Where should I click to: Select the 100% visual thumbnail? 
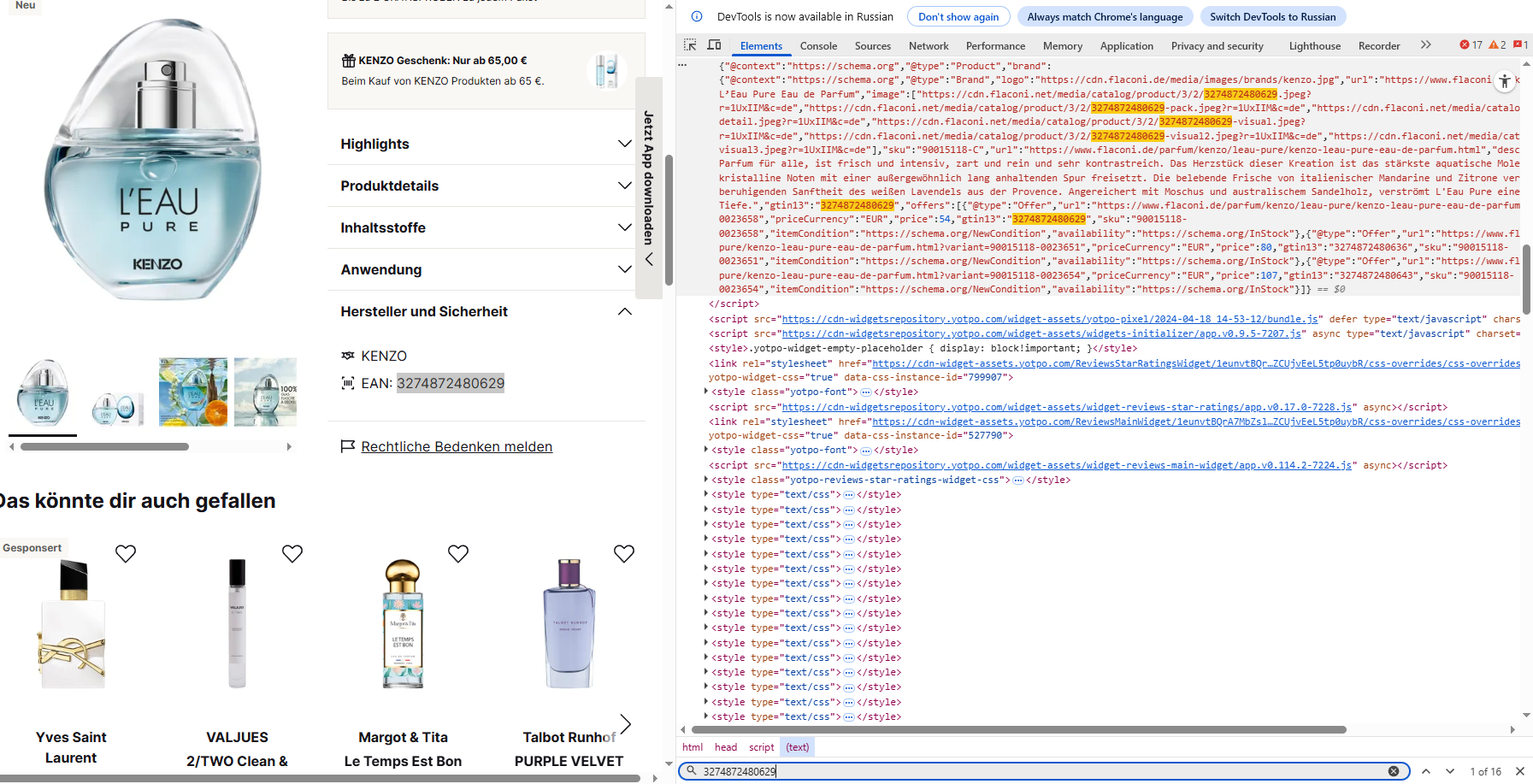coord(266,392)
